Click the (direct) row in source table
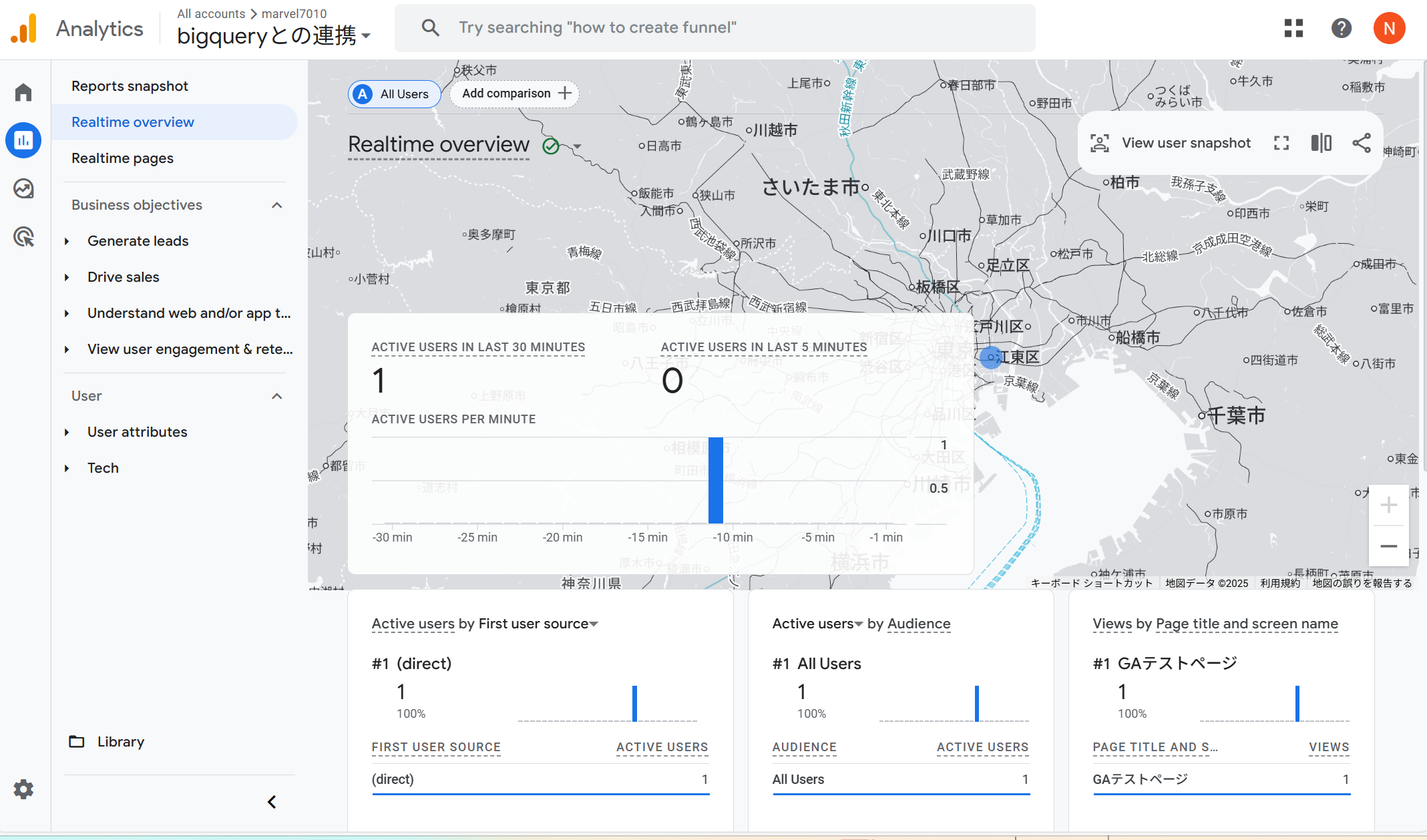This screenshot has width=1427, height=840. click(540, 779)
